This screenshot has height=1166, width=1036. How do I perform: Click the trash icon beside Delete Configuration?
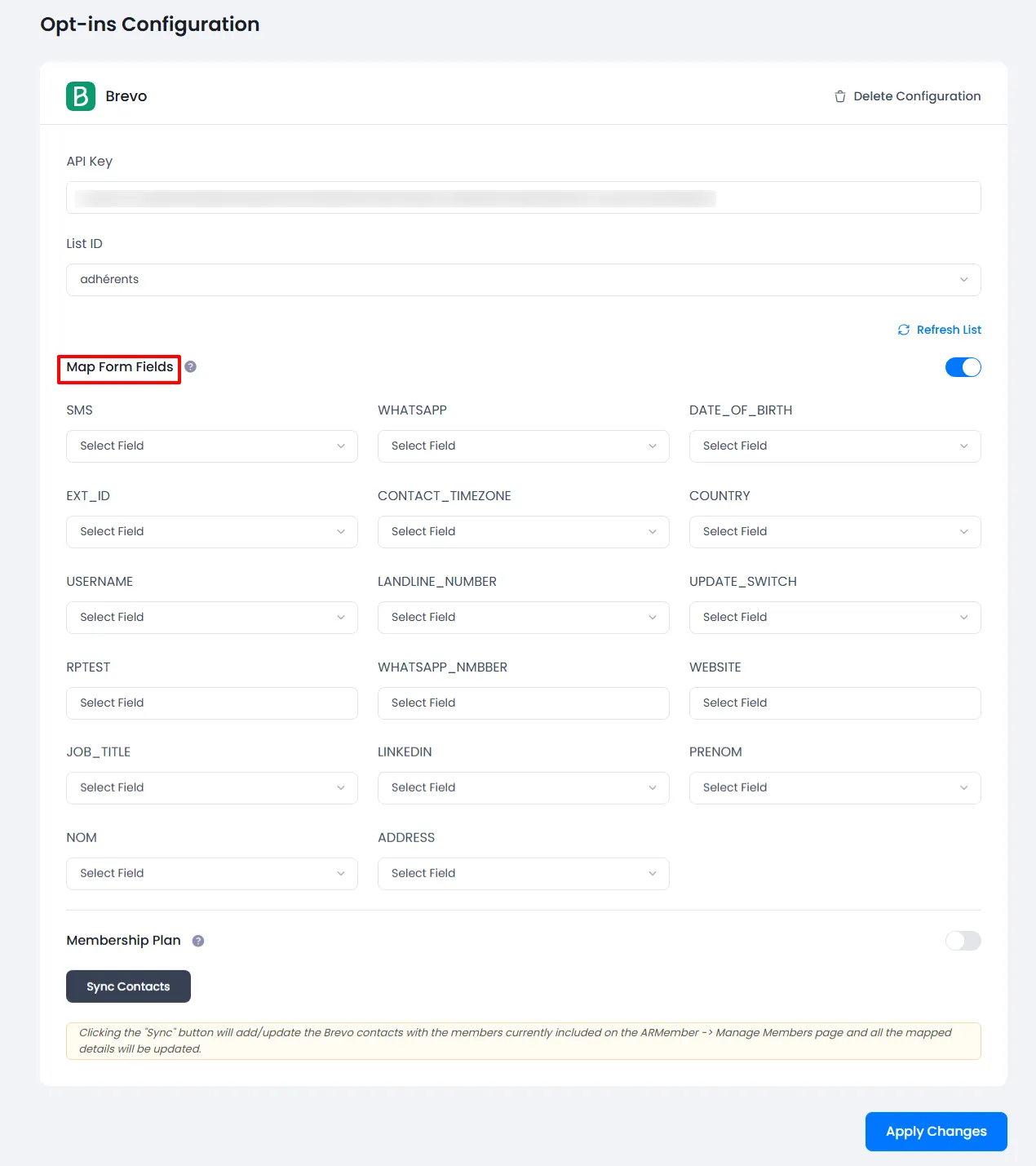(839, 96)
